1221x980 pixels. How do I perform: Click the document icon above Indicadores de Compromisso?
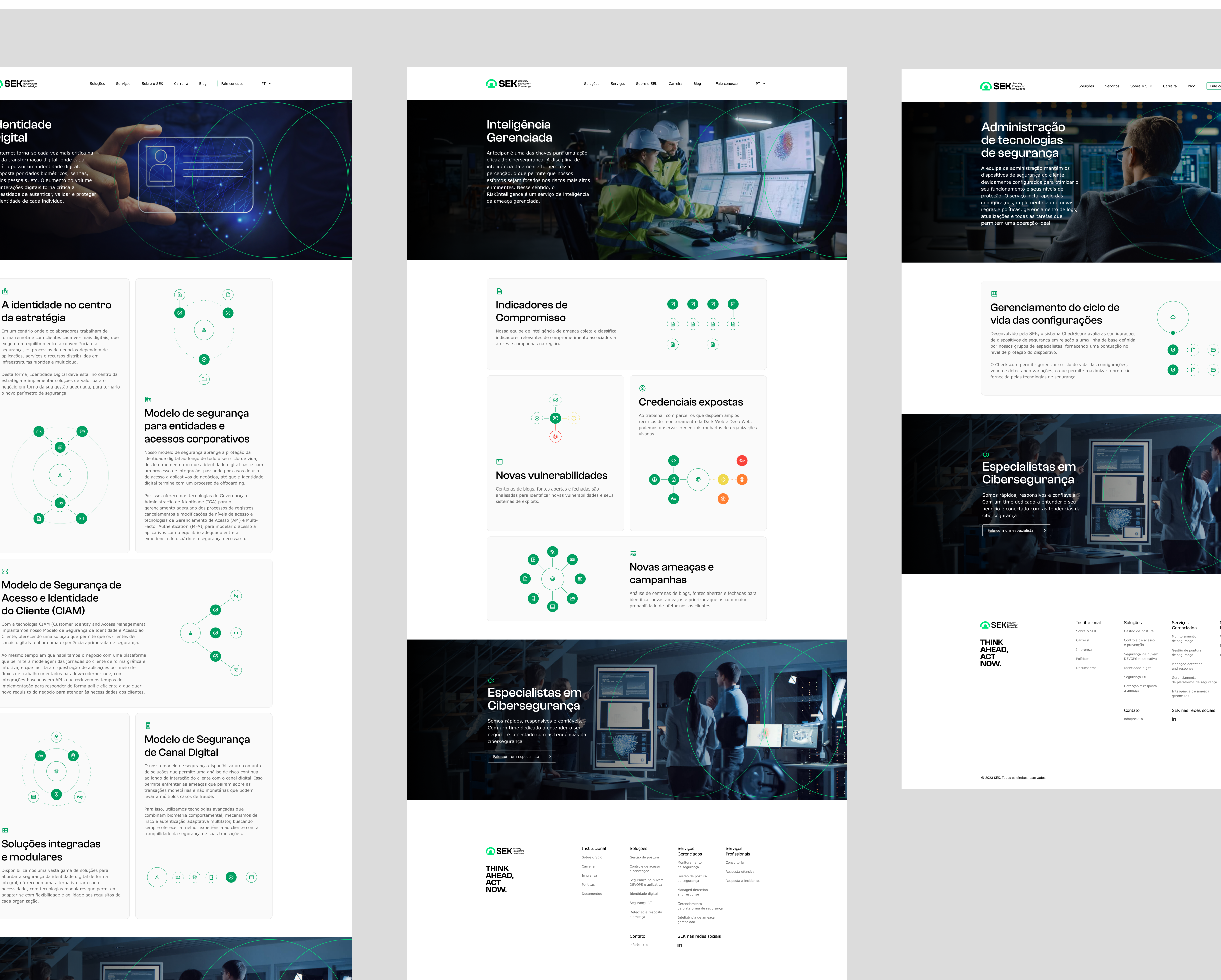(x=499, y=291)
